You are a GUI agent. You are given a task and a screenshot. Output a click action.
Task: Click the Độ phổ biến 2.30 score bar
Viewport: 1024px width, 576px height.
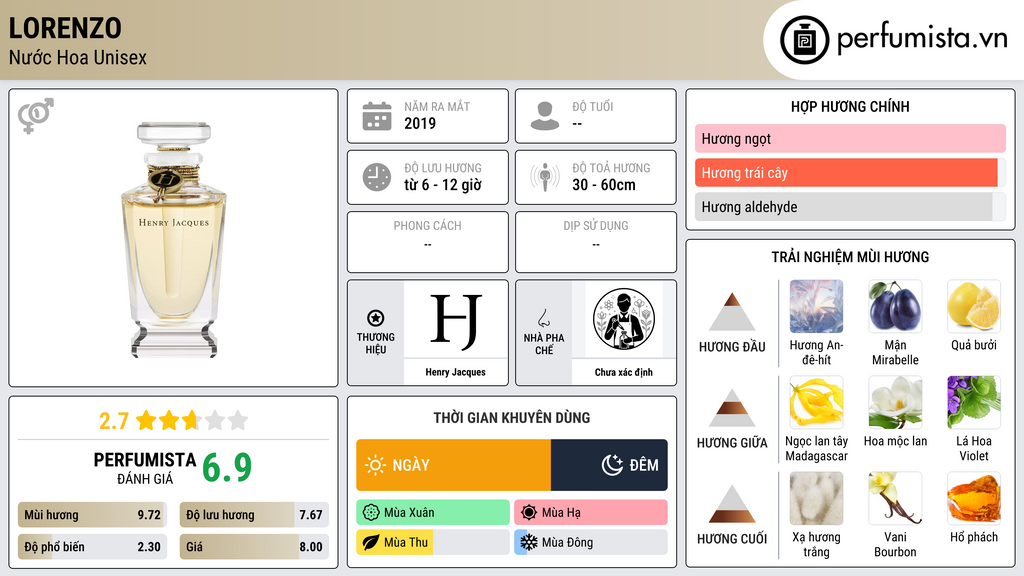coord(92,547)
